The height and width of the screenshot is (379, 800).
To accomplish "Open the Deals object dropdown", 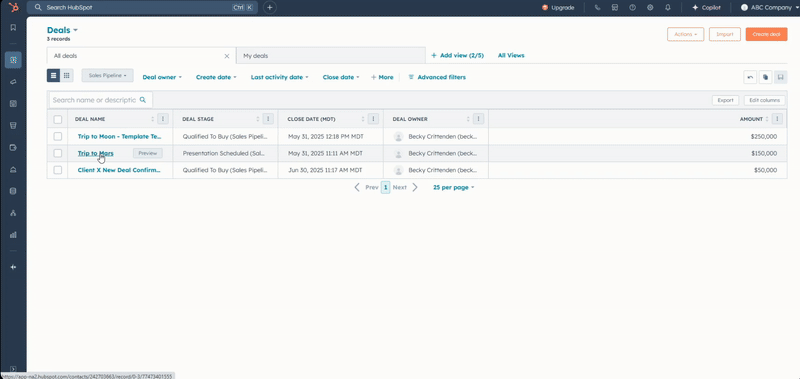I will click(62, 30).
